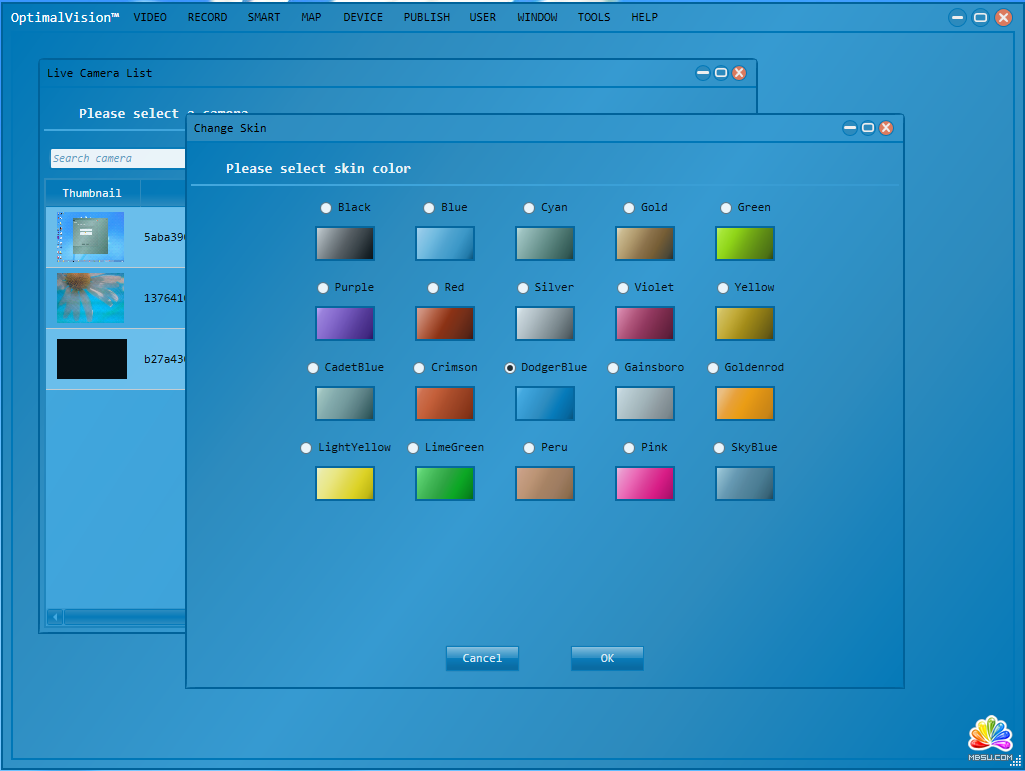Viewport: 1025px width, 771px height.
Task: Select the Black skin radio button
Action: pyautogui.click(x=326, y=208)
